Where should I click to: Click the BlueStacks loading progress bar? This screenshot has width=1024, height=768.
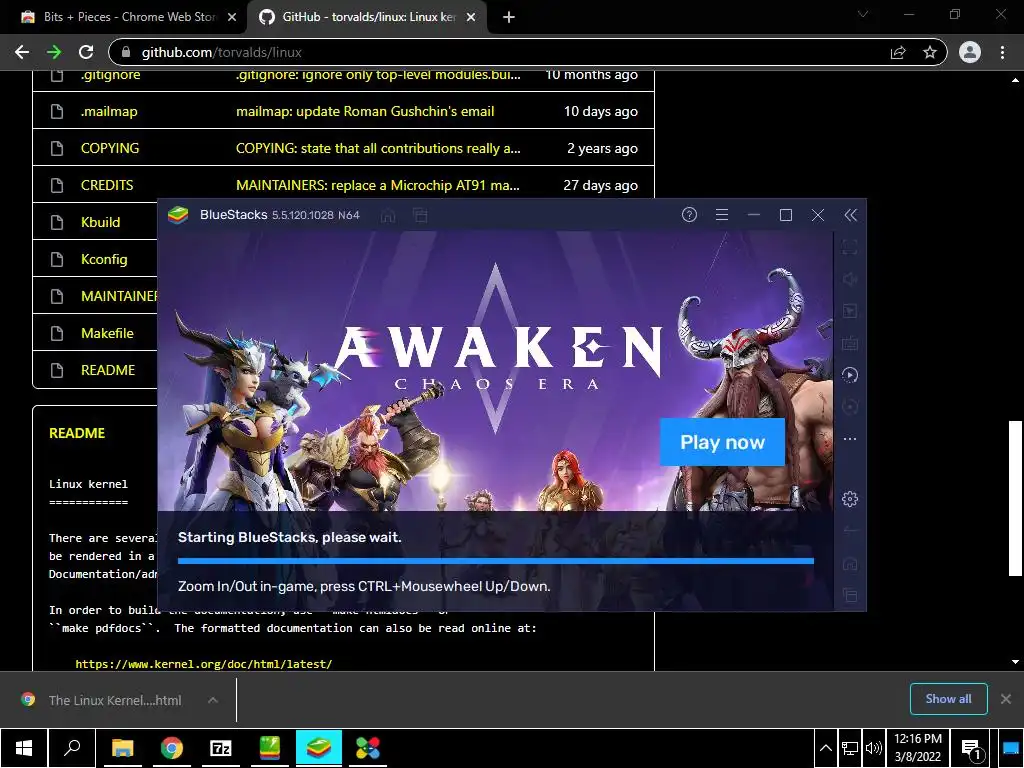(x=496, y=561)
